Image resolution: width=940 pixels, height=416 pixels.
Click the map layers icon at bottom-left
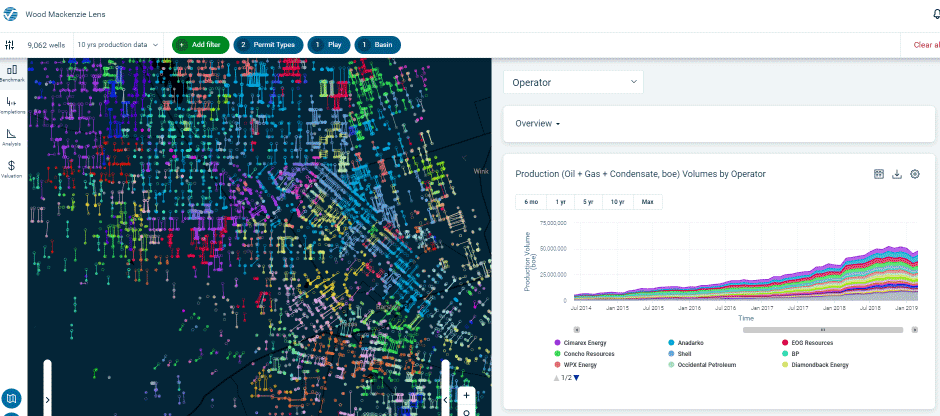pyautogui.click(x=12, y=398)
